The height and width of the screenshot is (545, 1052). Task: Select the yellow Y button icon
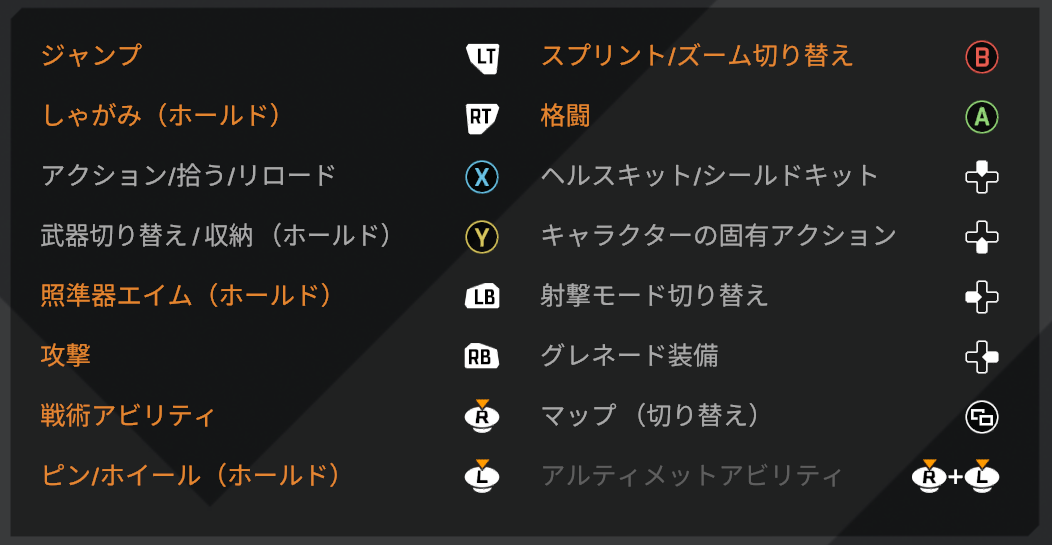[482, 237]
